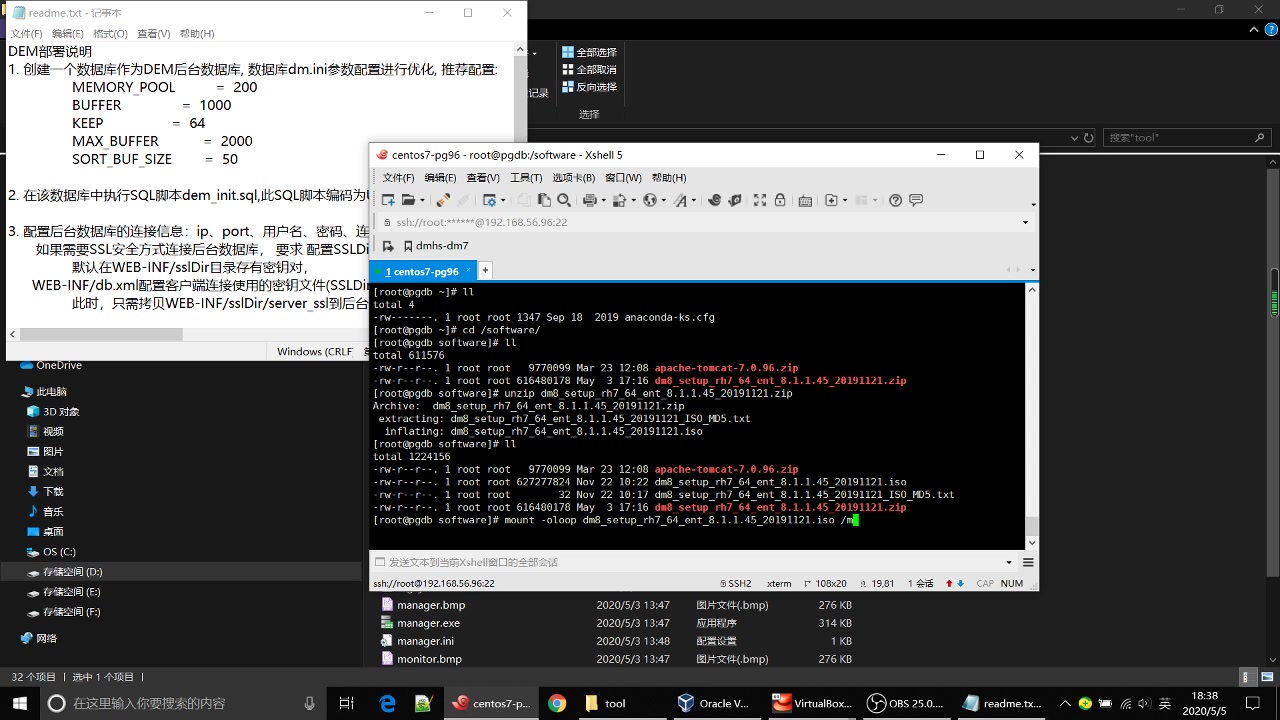Expand Print dropdown arrow in Xshell toolbar
Image resolution: width=1280 pixels, height=720 pixels.
(x=603, y=200)
